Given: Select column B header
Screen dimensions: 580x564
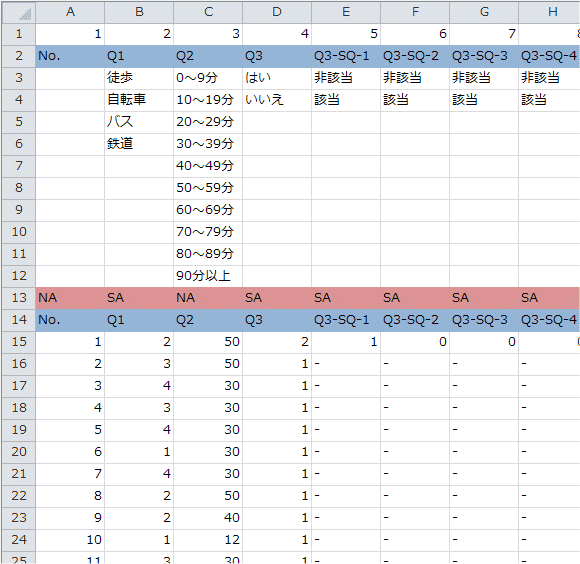Looking at the screenshot, I should pyautogui.click(x=139, y=12).
